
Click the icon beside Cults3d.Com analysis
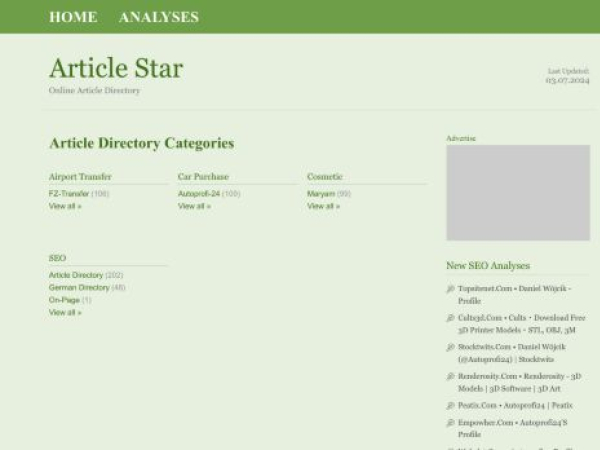(x=450, y=318)
